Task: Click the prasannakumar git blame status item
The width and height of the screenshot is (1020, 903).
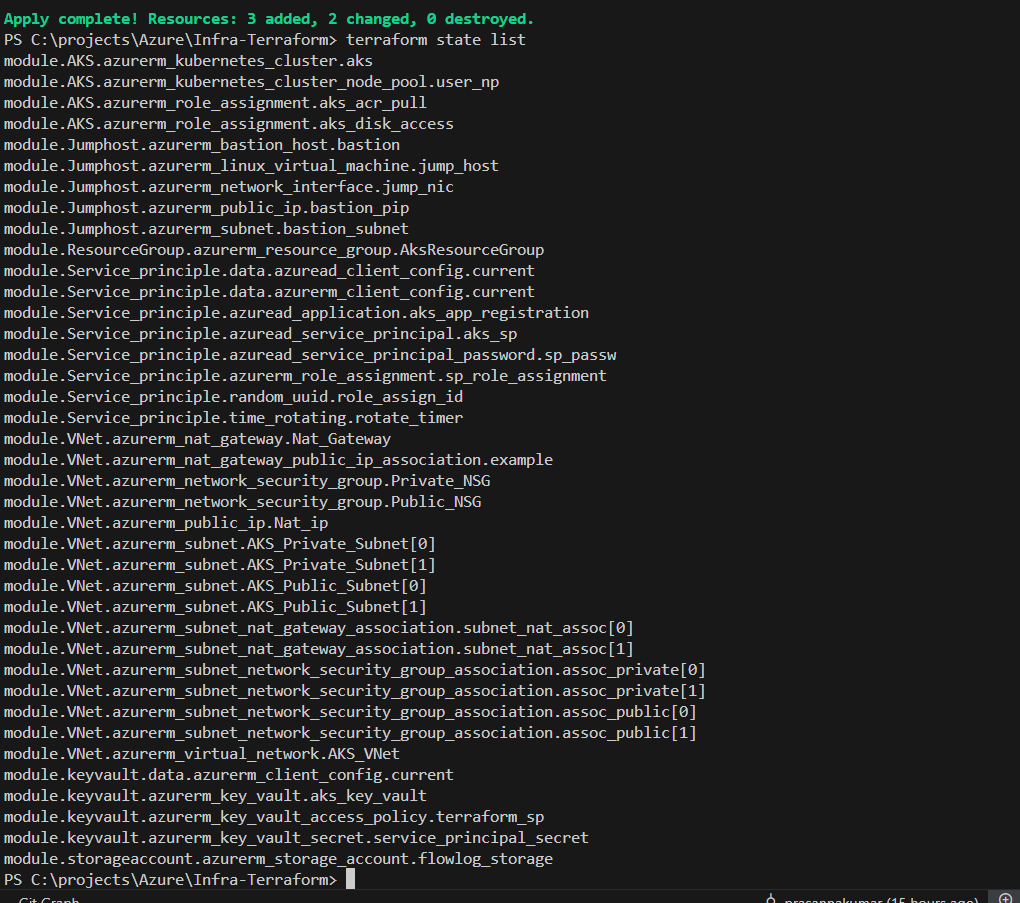Action: click(x=880, y=899)
